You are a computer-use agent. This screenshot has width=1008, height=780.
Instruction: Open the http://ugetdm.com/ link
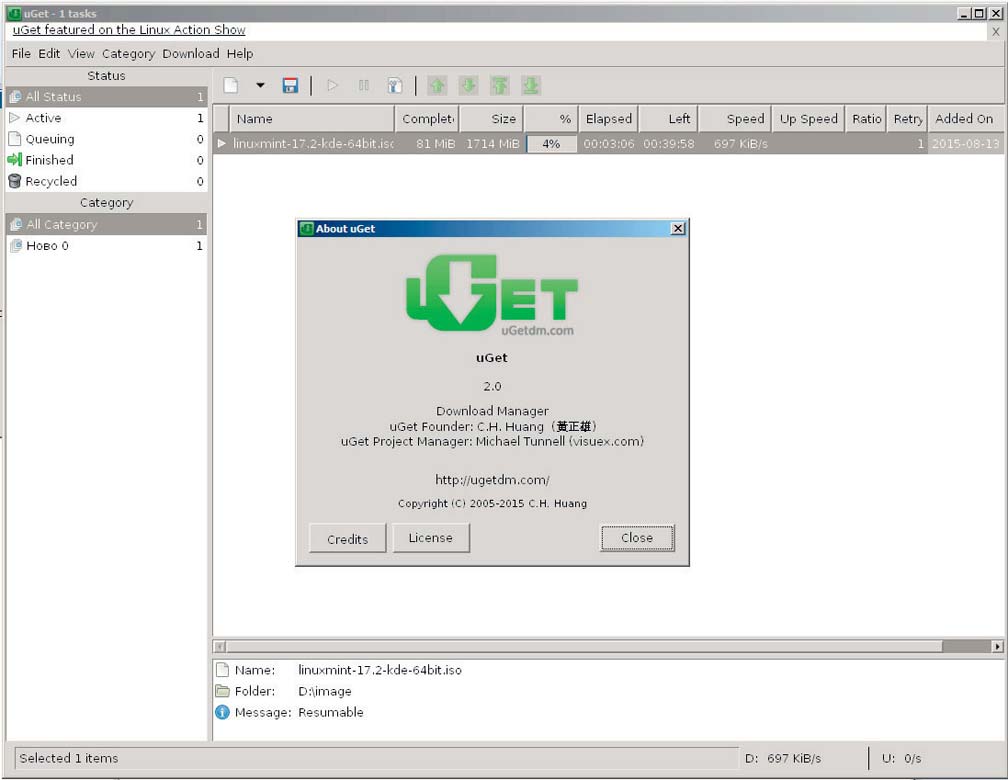492,480
